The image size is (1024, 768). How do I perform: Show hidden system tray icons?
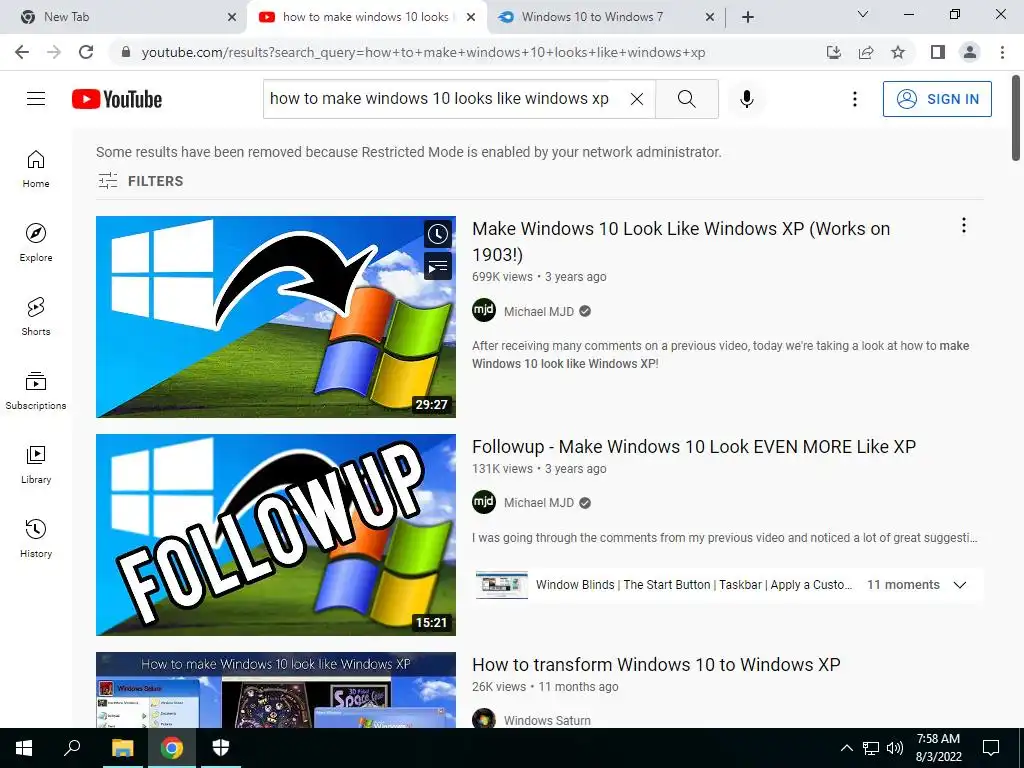pyautogui.click(x=846, y=748)
